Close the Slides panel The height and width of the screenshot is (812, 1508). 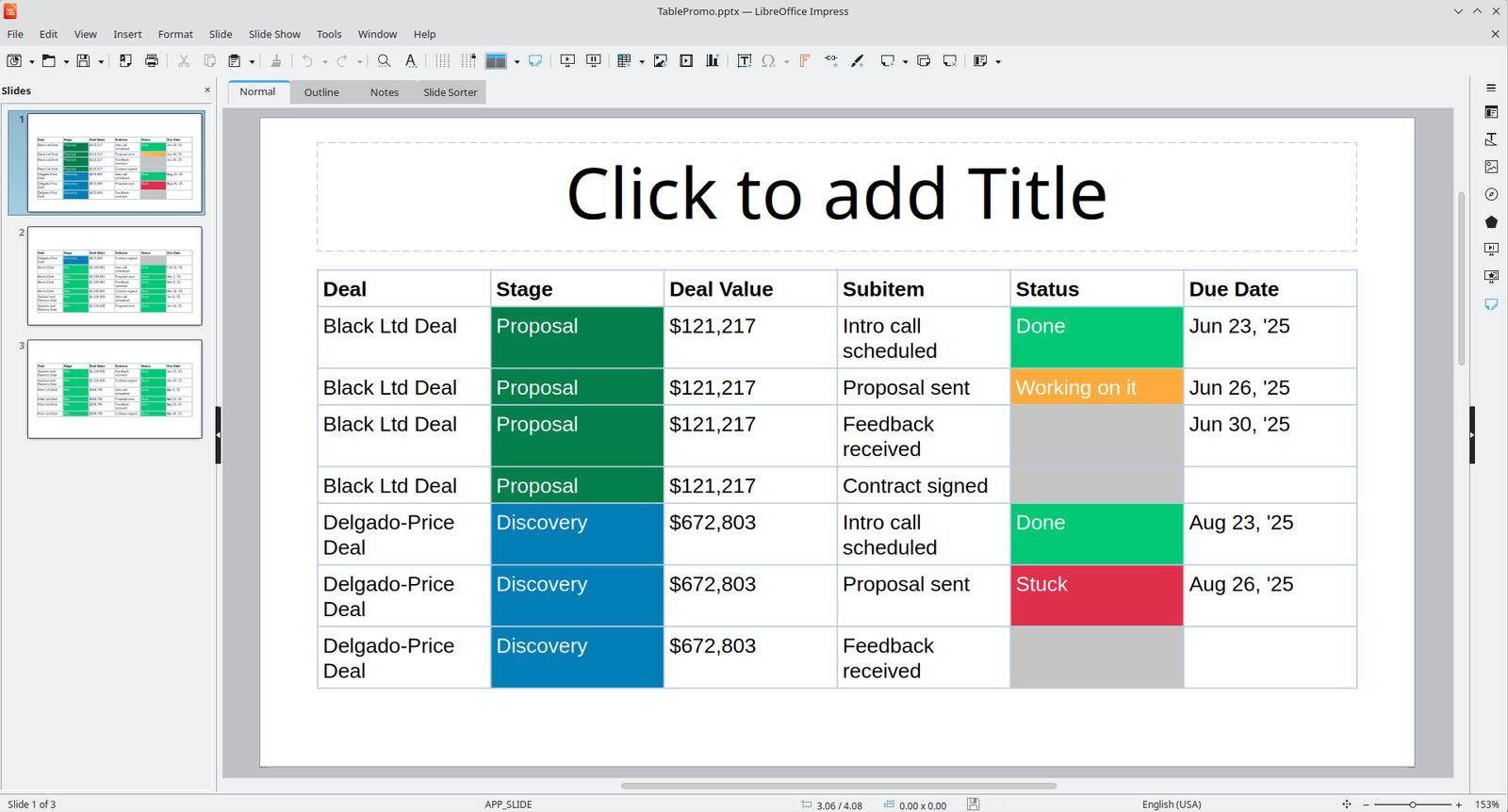click(207, 90)
